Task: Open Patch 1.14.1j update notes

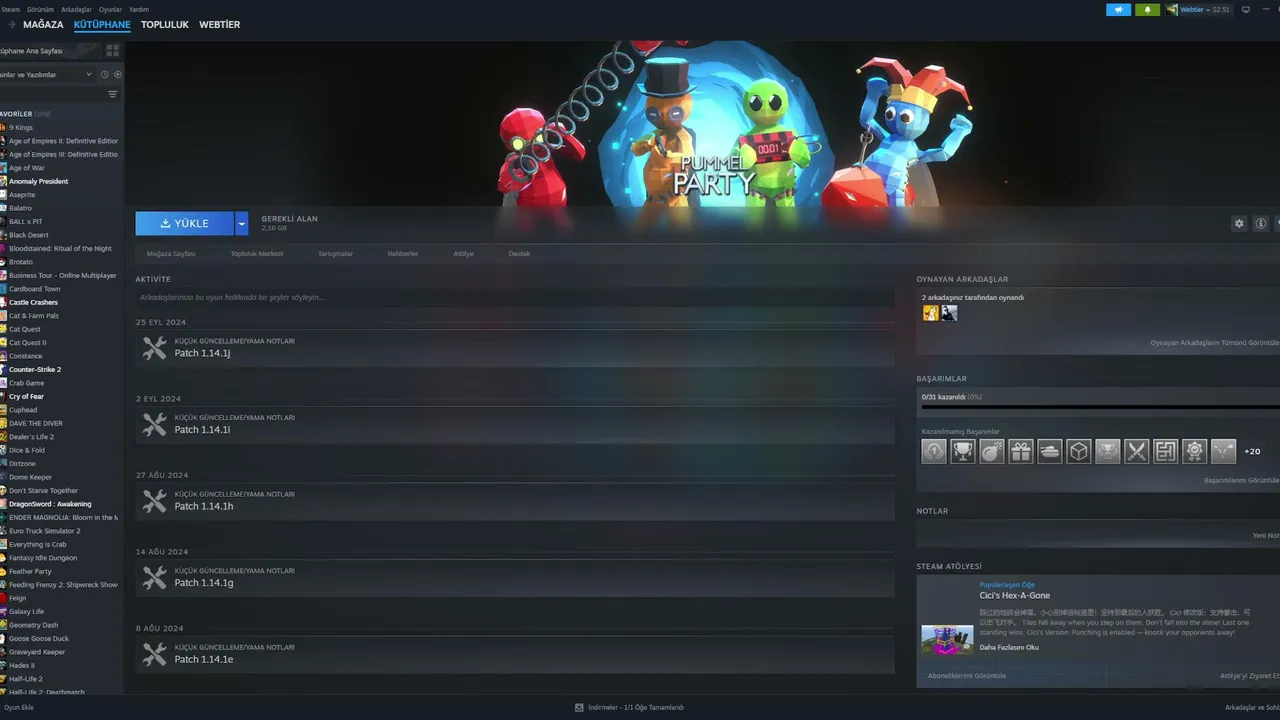Action: pos(515,348)
